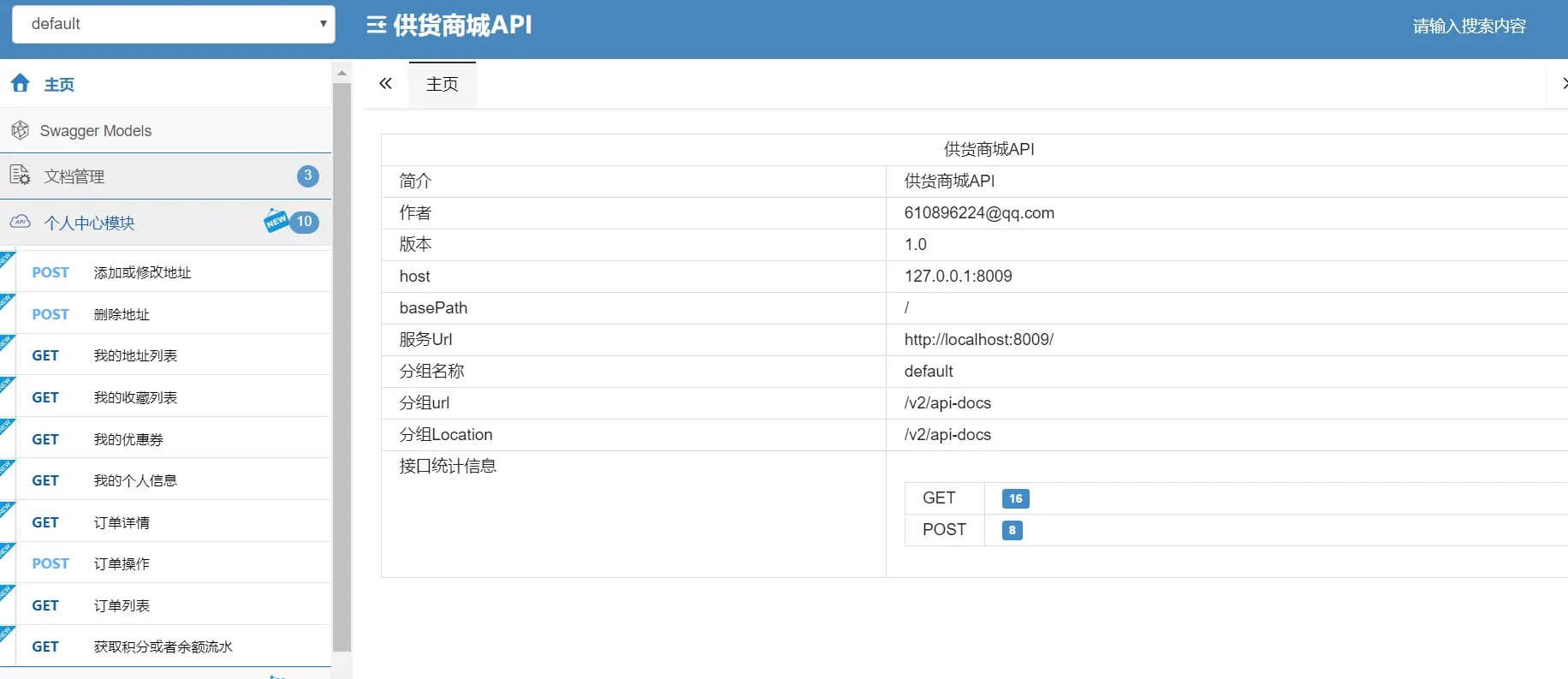This screenshot has height=679, width=1568.
Task: Click the cloud API icon beside 个人中心模块
Action: [x=21, y=222]
